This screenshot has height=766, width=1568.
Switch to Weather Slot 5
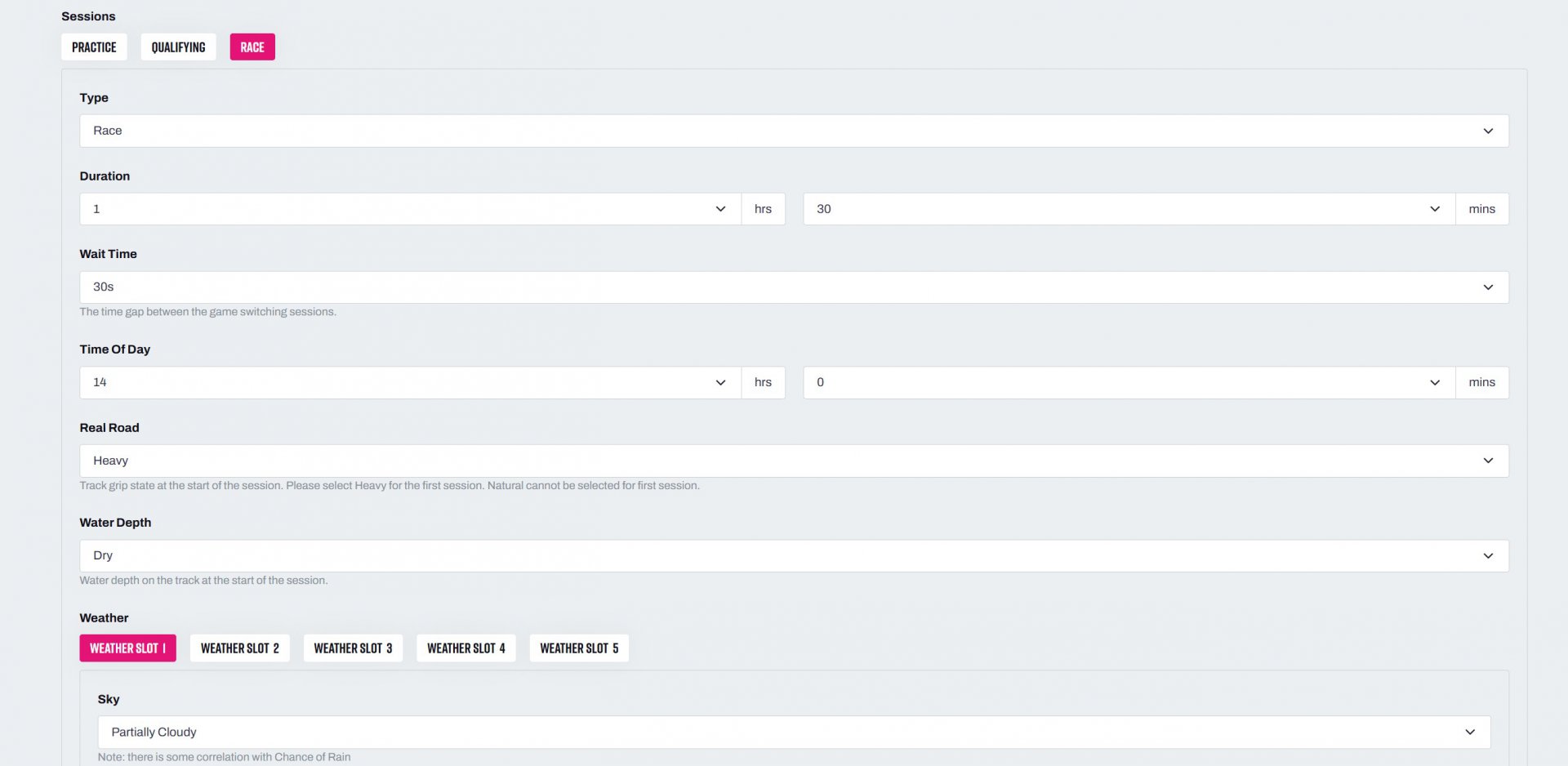(579, 648)
